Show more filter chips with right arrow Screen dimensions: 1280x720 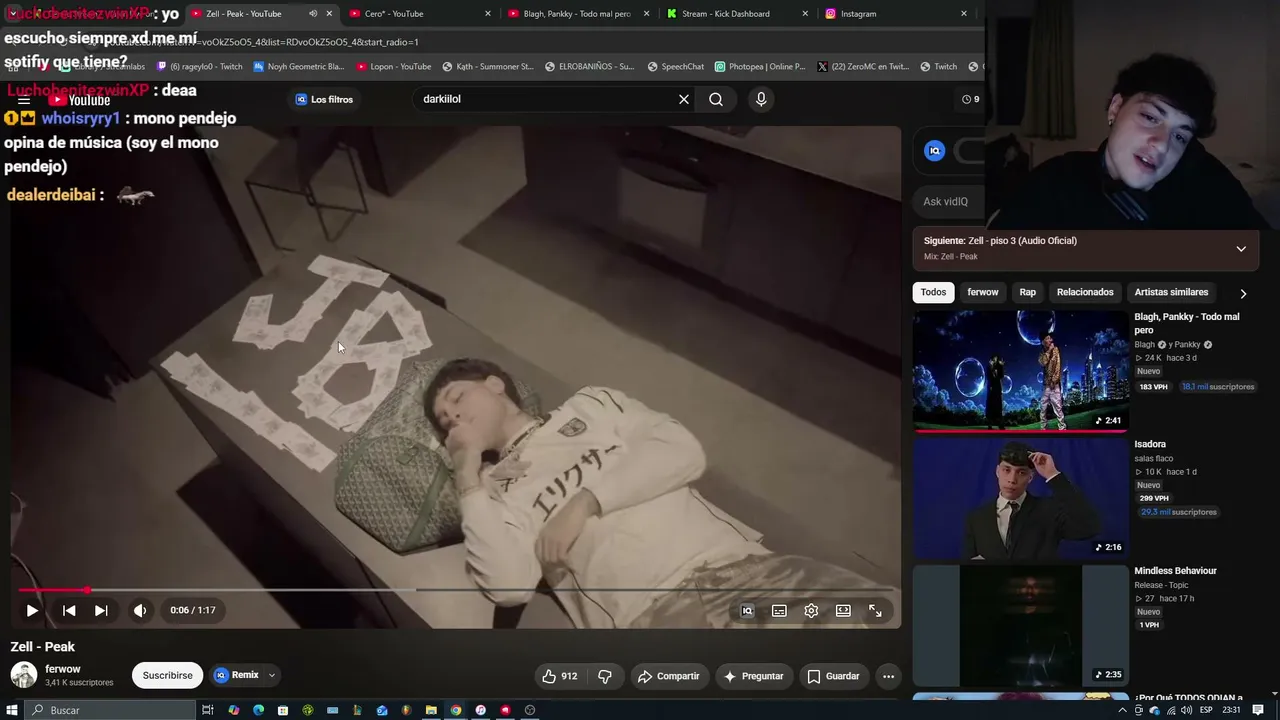[x=1243, y=293]
